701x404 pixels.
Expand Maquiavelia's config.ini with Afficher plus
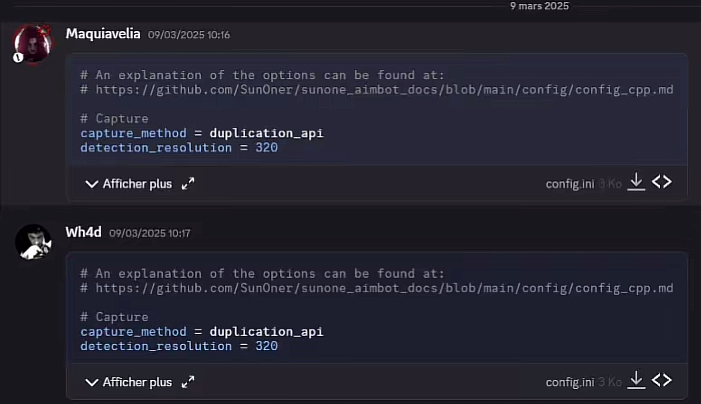tap(128, 184)
